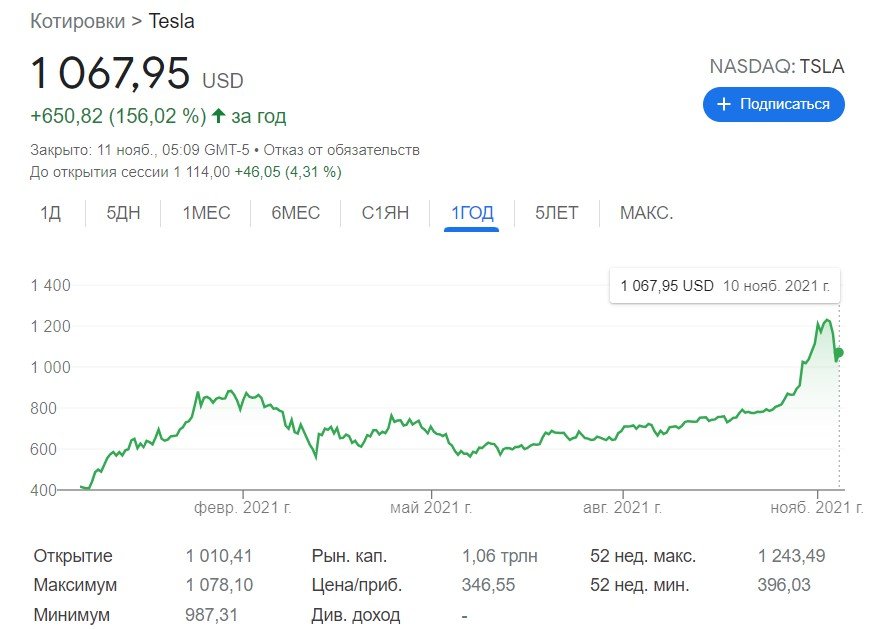Switch to the 1МЕС chart range
877x629 pixels.
[x=207, y=213]
